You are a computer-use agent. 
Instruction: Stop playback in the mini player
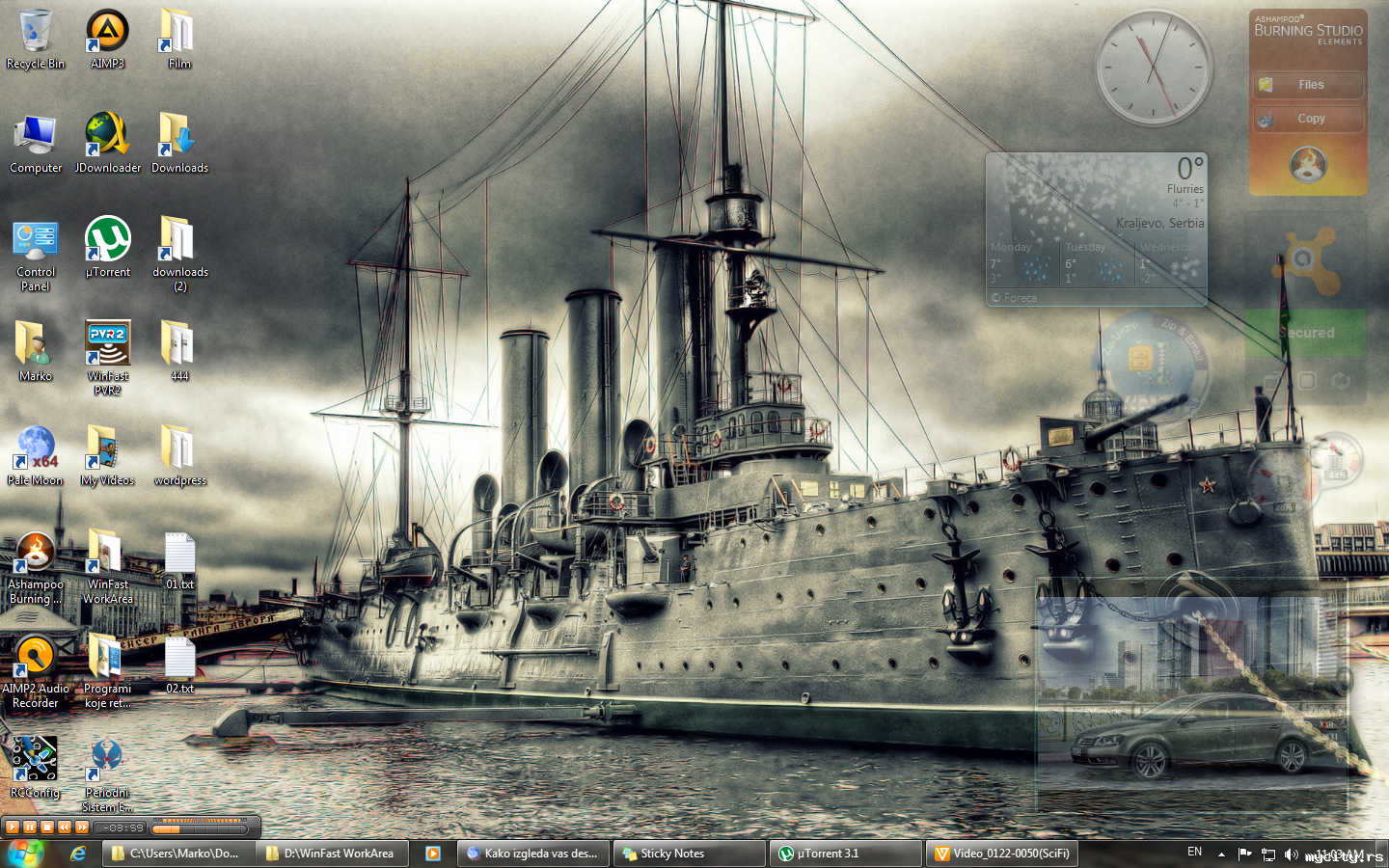pyautogui.click(x=47, y=827)
